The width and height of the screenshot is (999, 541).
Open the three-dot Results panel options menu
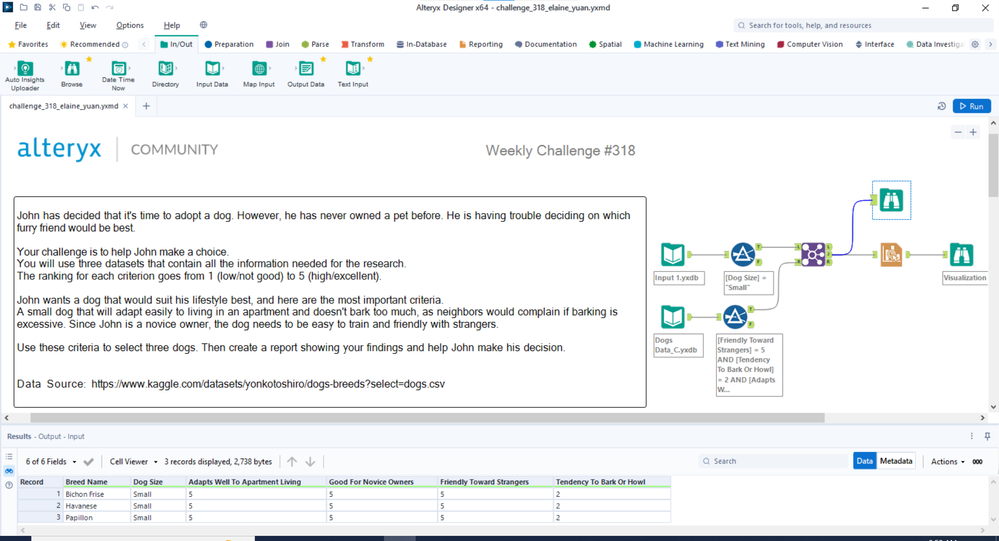pyautogui.click(x=972, y=436)
